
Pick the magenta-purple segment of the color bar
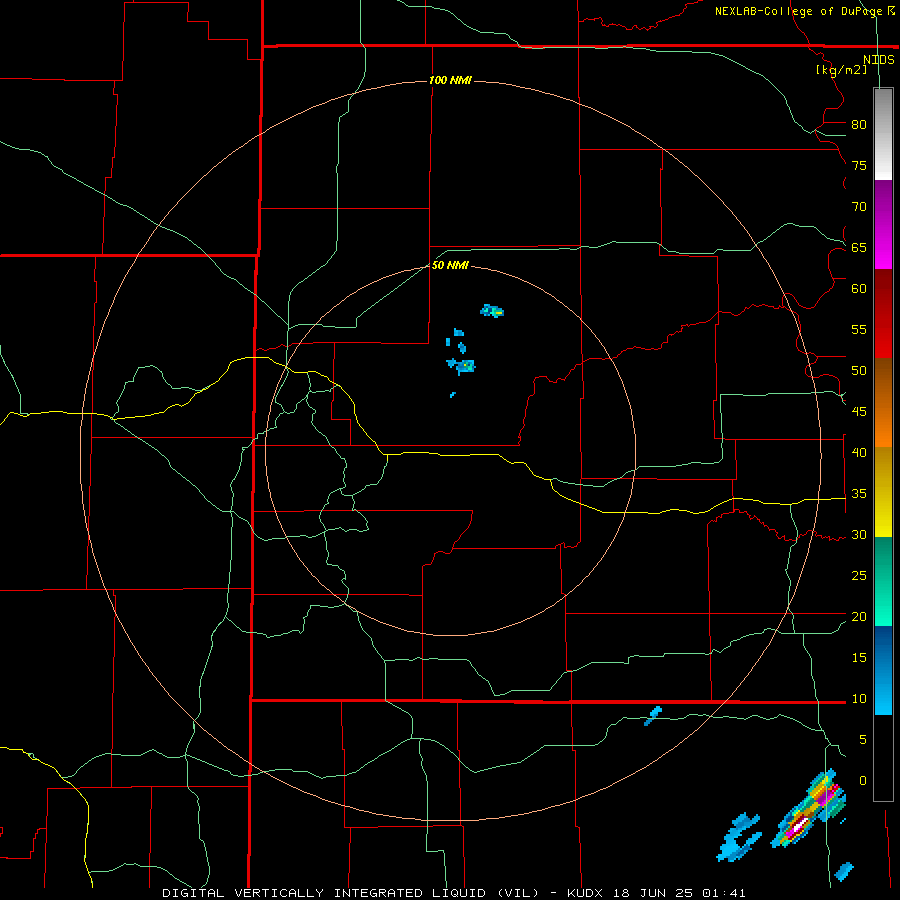click(x=883, y=224)
